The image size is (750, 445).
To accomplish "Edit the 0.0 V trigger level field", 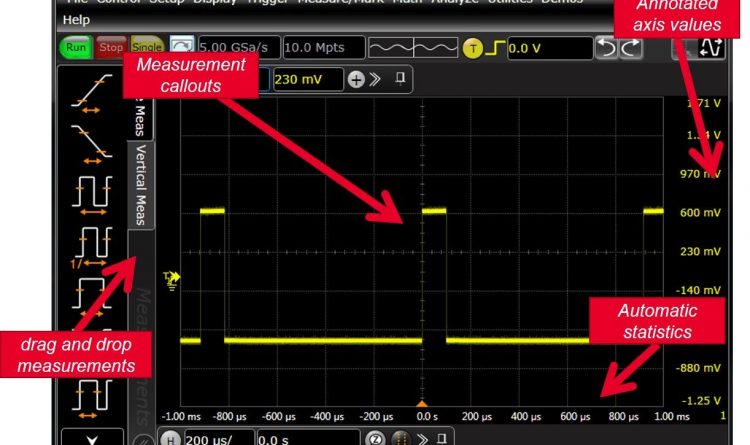I will click(x=550, y=48).
